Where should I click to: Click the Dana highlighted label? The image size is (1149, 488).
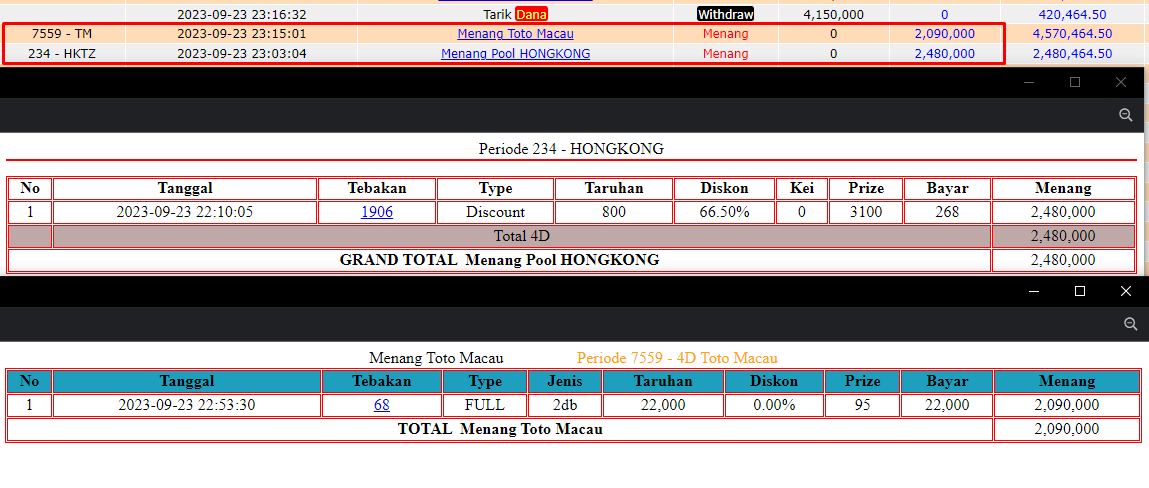532,14
